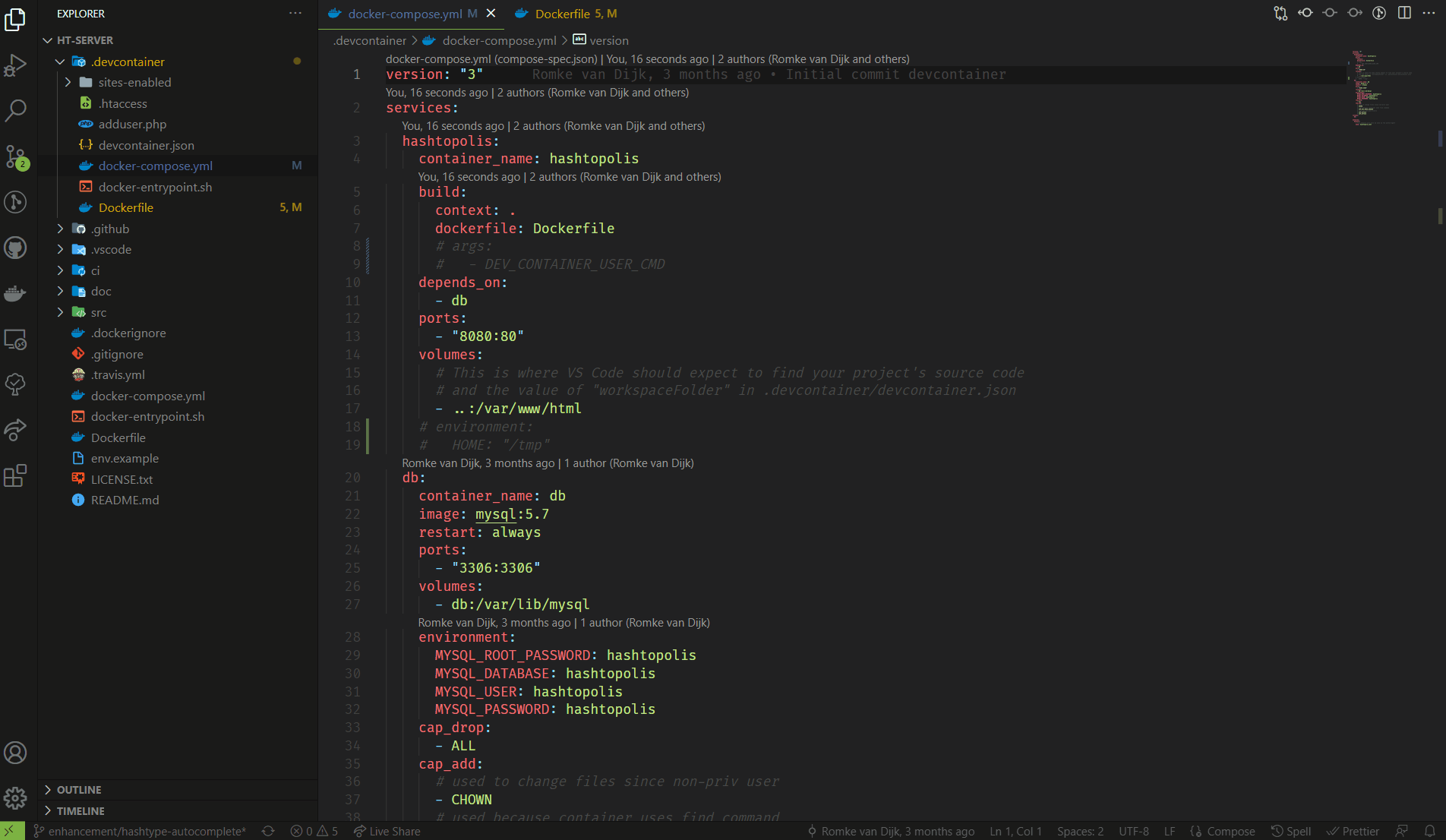The width and height of the screenshot is (1446, 840).
Task: Toggle the Spell checker in the status bar
Action: click(x=1291, y=831)
